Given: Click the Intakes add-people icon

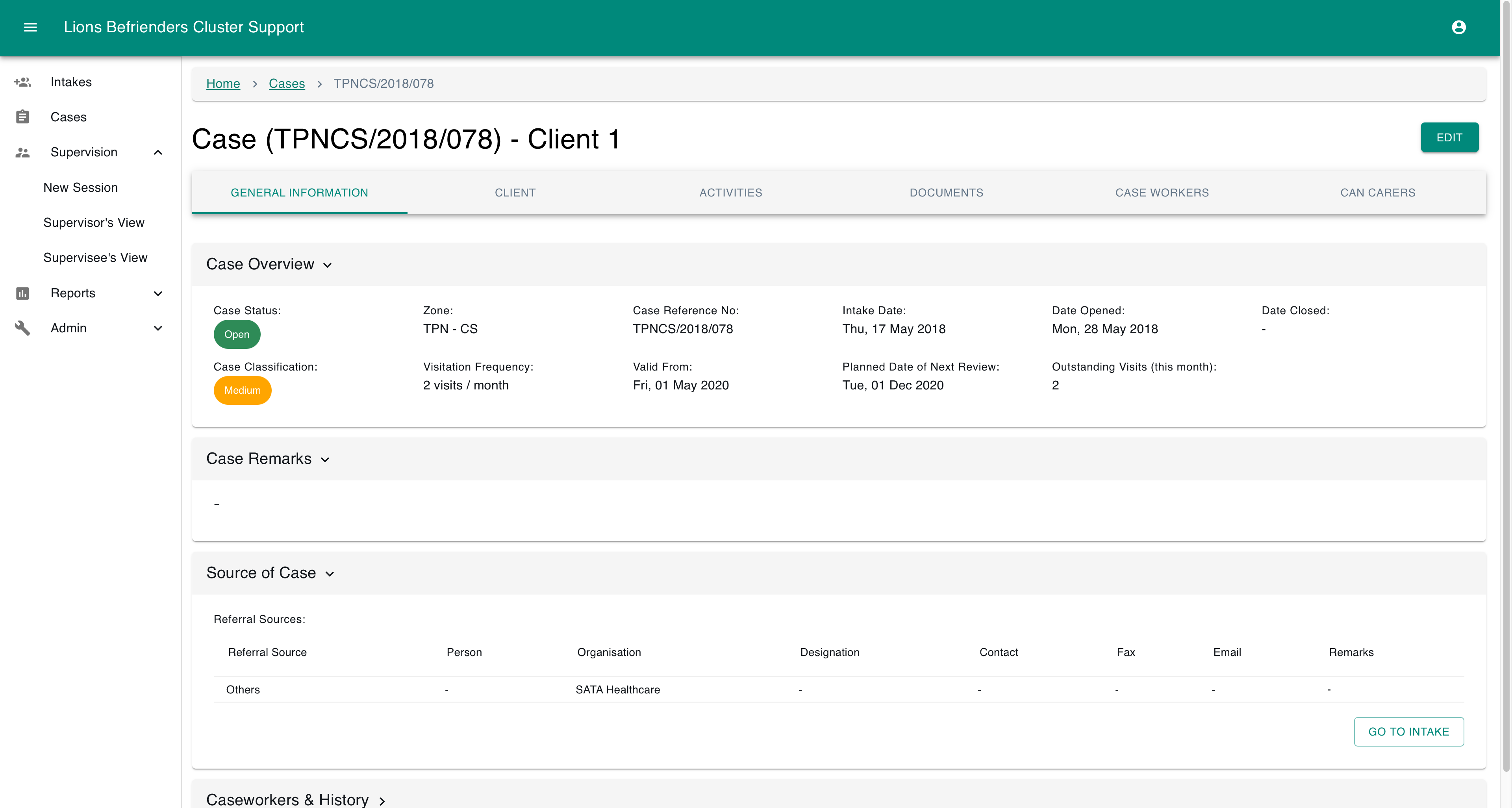Looking at the screenshot, I should click(x=22, y=82).
